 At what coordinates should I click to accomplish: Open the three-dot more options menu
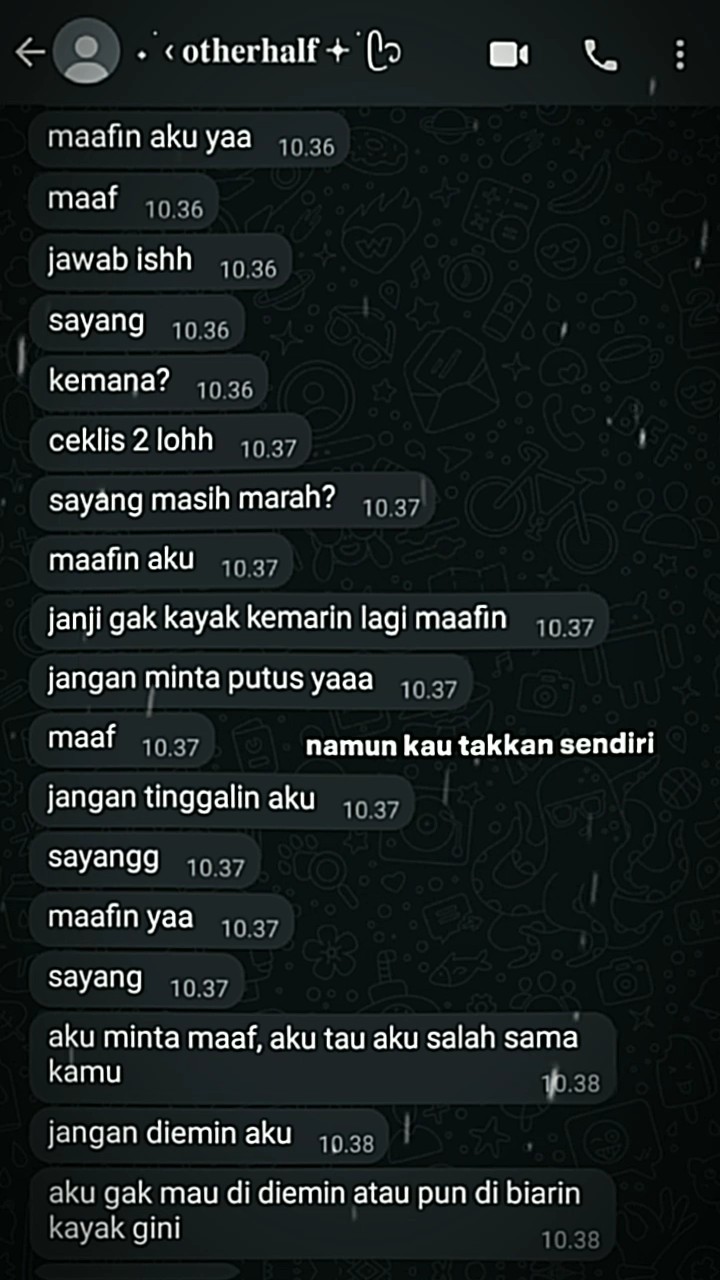tap(680, 54)
